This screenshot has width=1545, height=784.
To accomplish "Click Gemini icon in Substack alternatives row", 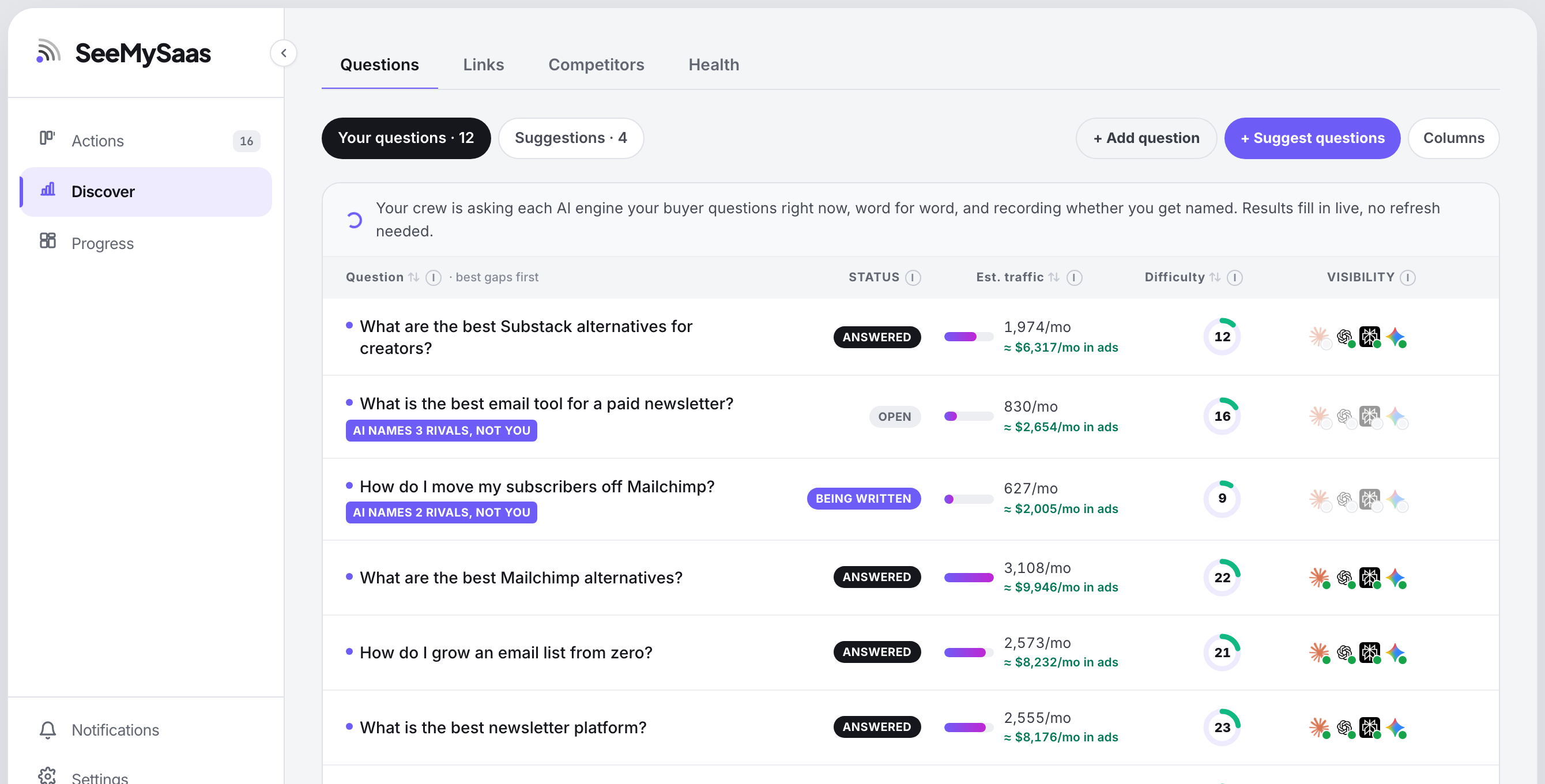I will (1396, 337).
